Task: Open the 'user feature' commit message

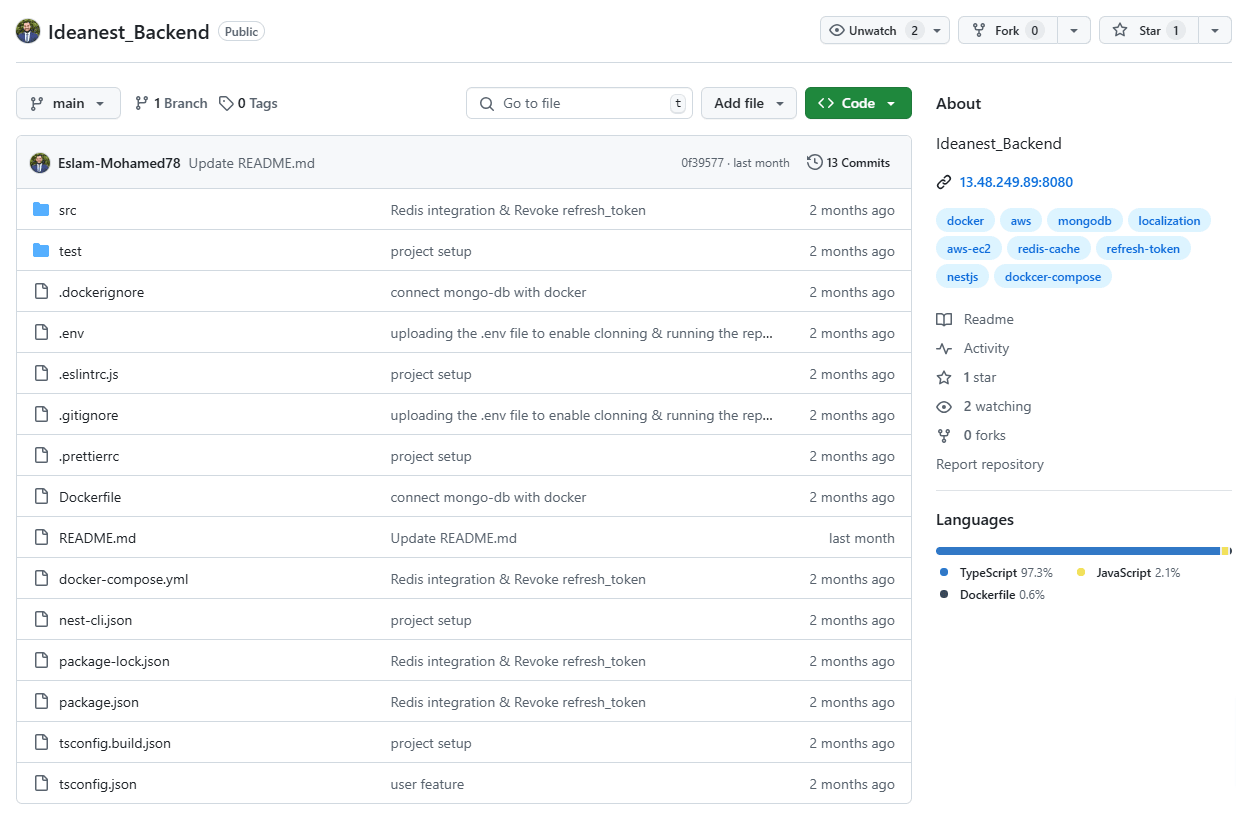Action: point(427,784)
